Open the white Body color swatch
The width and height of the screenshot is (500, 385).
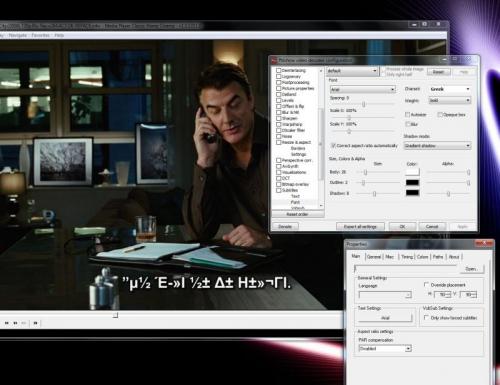(x=412, y=172)
